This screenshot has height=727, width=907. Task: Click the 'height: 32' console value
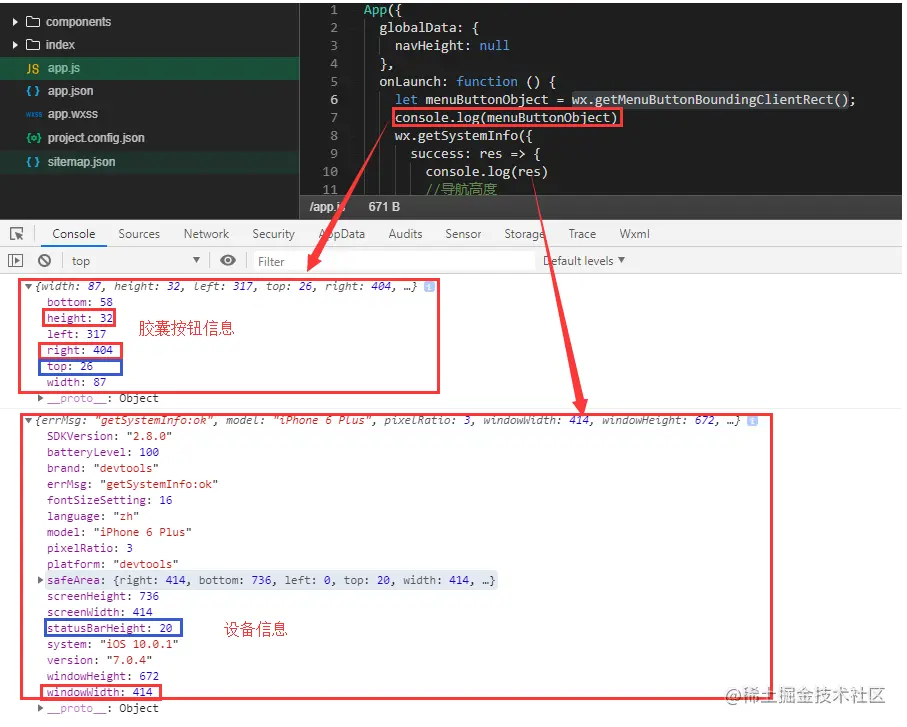80,318
